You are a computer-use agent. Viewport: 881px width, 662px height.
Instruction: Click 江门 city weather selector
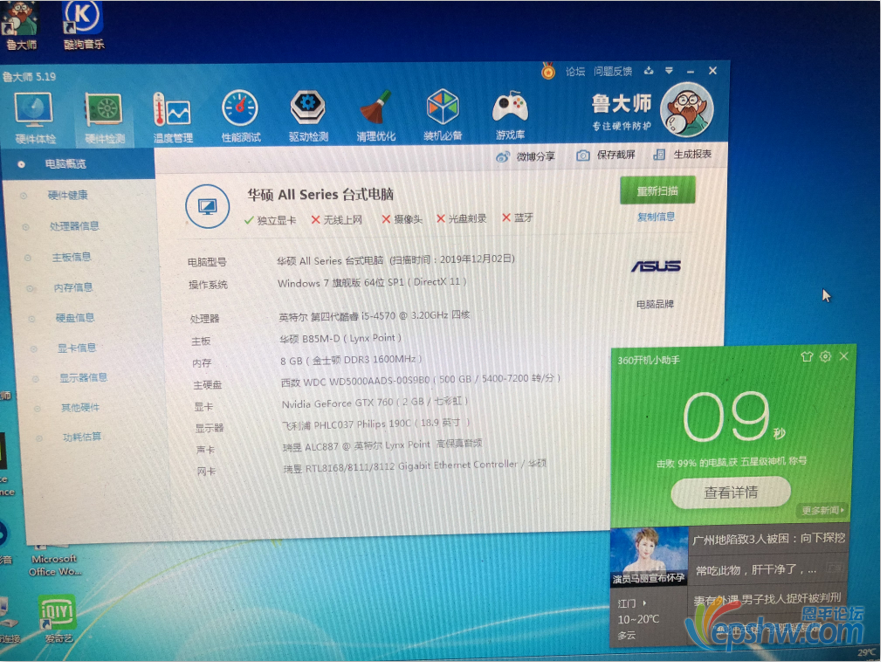pyautogui.click(x=632, y=603)
